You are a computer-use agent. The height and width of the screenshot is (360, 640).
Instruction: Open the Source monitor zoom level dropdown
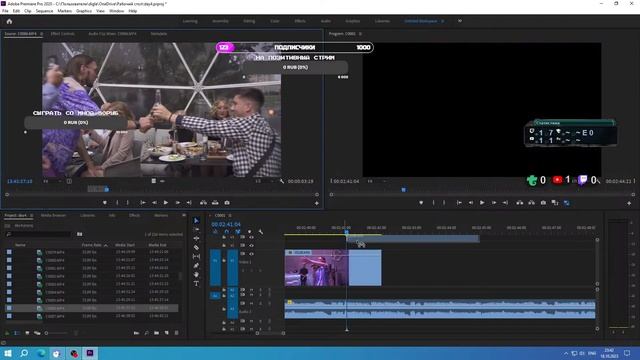(x=52, y=181)
